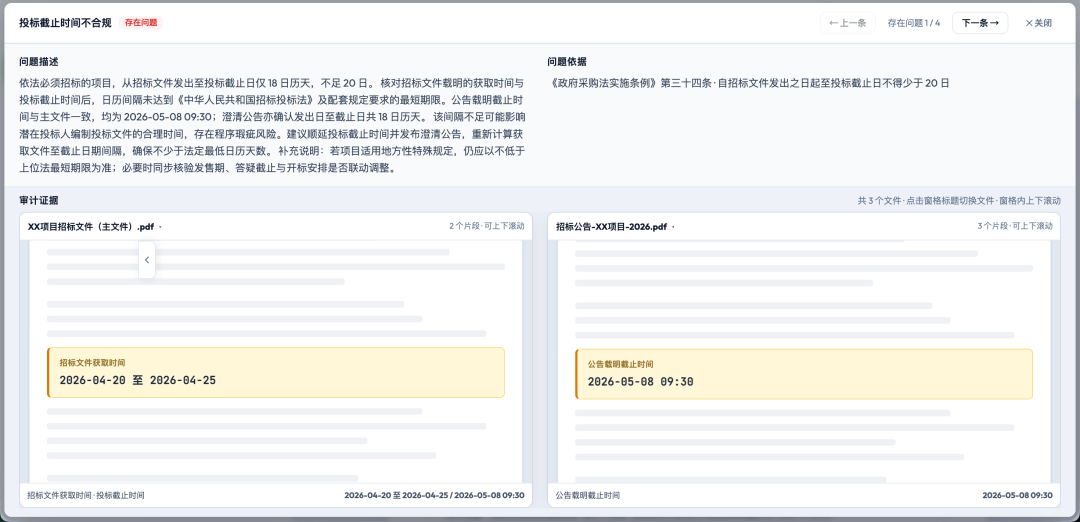The width and height of the screenshot is (1080, 522).
Task: Click the red 存在问题 status tag
Action: click(141, 23)
